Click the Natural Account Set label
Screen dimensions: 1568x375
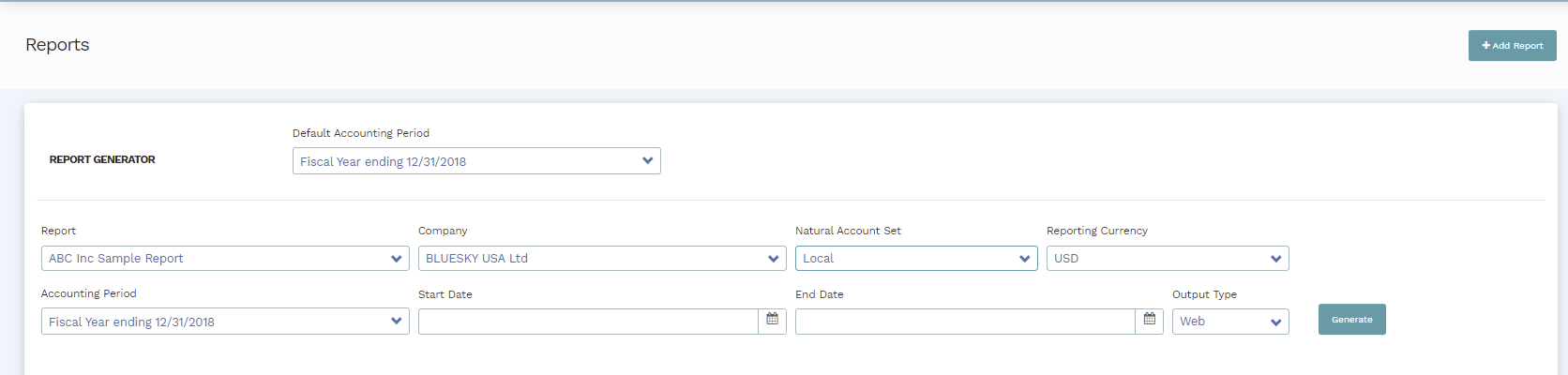point(848,231)
